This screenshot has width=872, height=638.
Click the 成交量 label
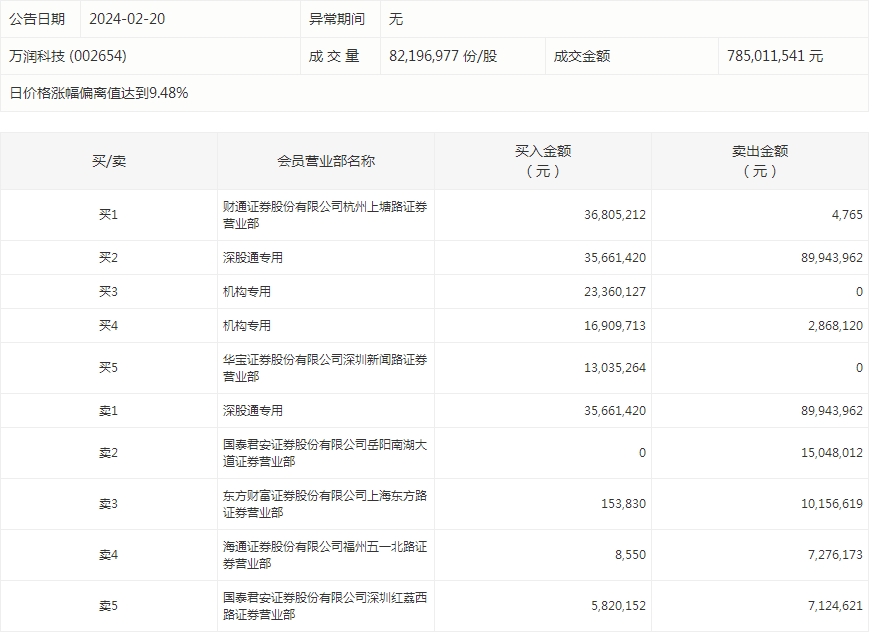tap(334, 56)
